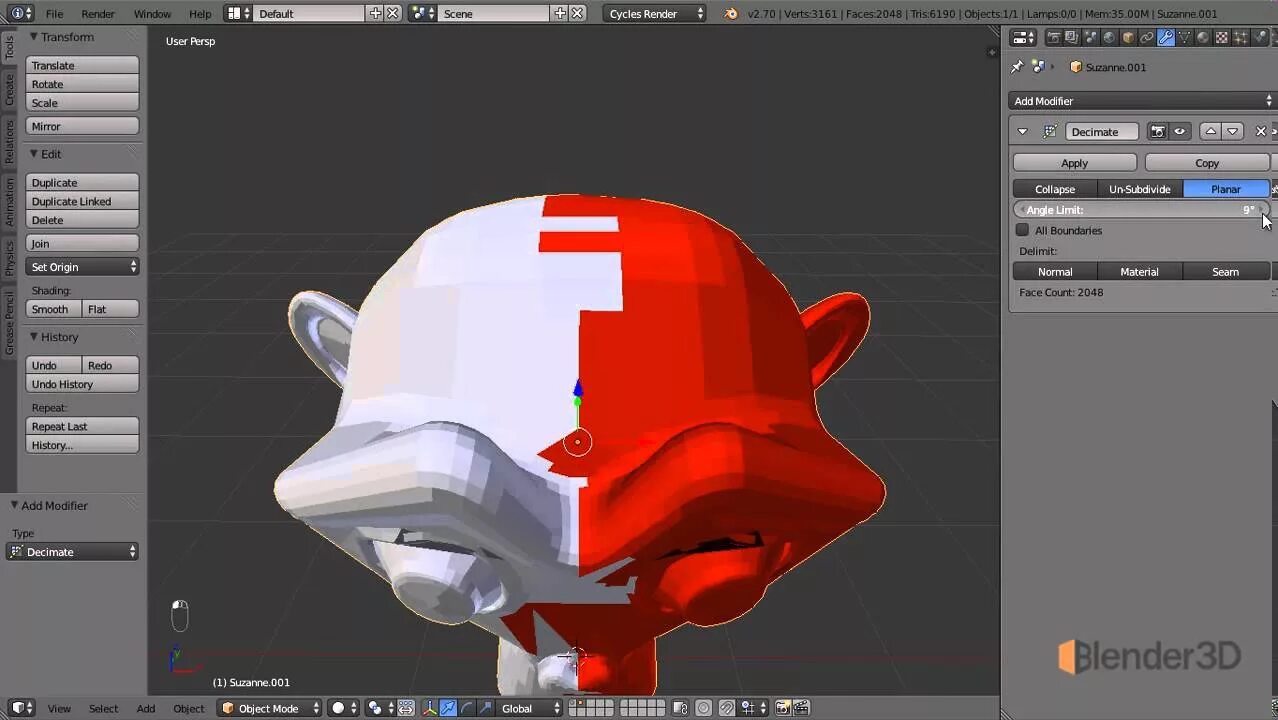This screenshot has height=720, width=1278.
Task: Open the Cycles Render engine dropdown
Action: coord(656,13)
